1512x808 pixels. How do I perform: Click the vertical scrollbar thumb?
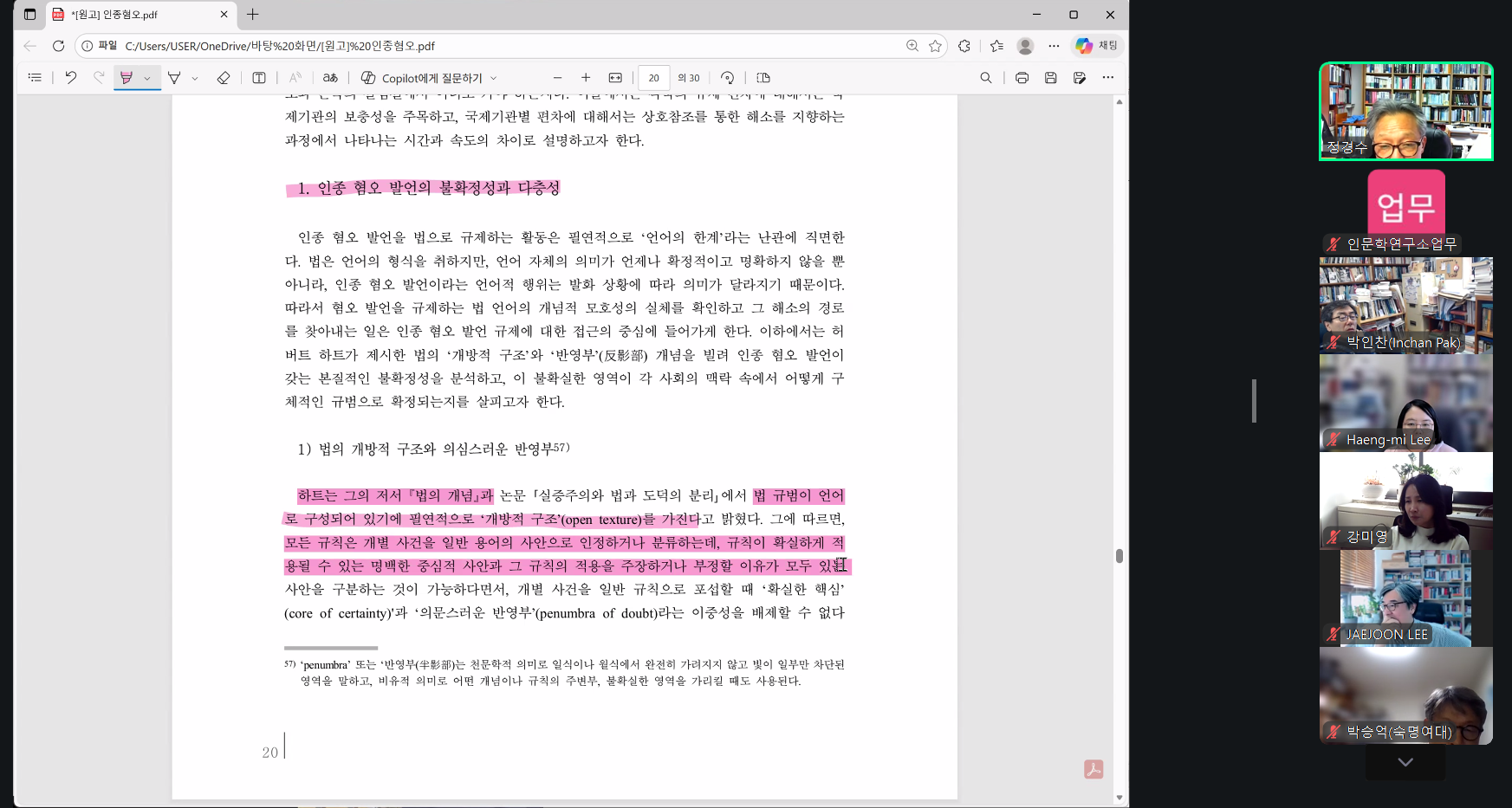pos(1119,556)
